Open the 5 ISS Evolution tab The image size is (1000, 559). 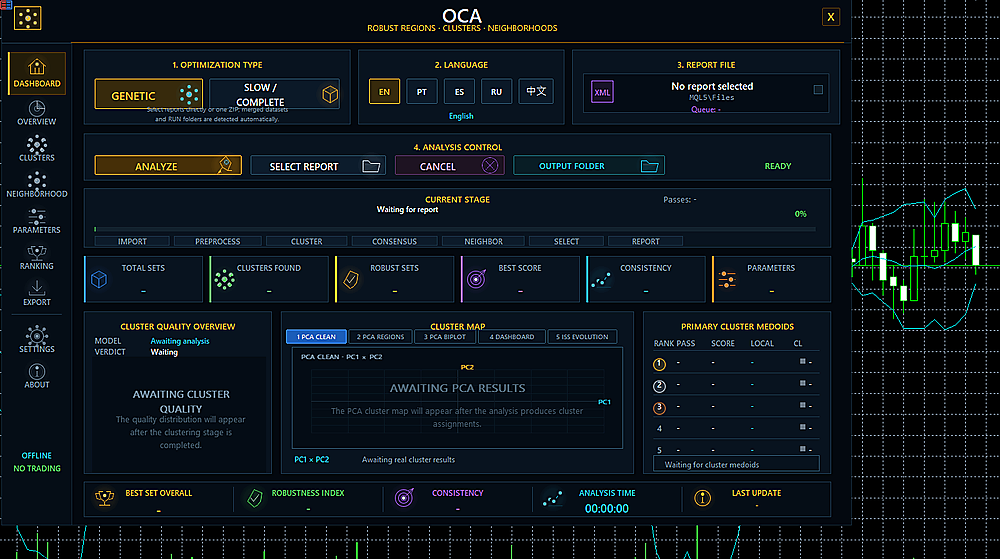[x=582, y=337]
